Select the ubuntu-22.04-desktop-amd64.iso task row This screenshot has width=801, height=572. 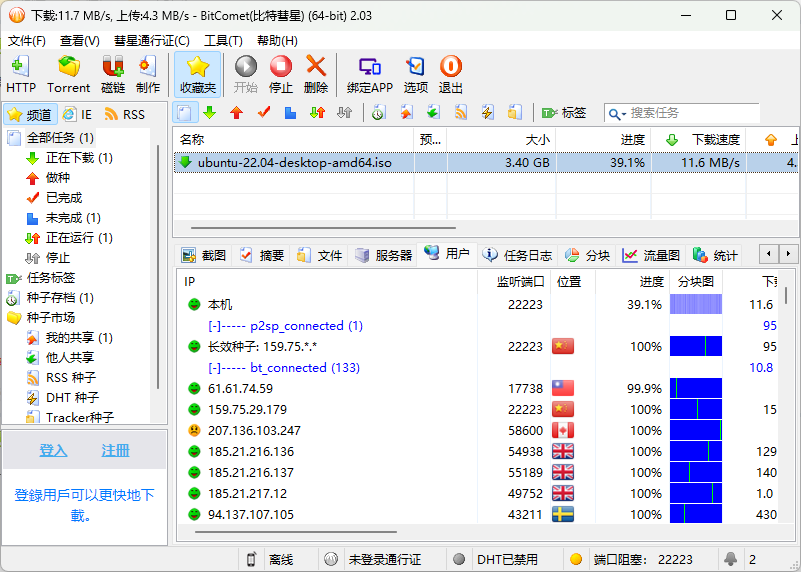[485, 163]
